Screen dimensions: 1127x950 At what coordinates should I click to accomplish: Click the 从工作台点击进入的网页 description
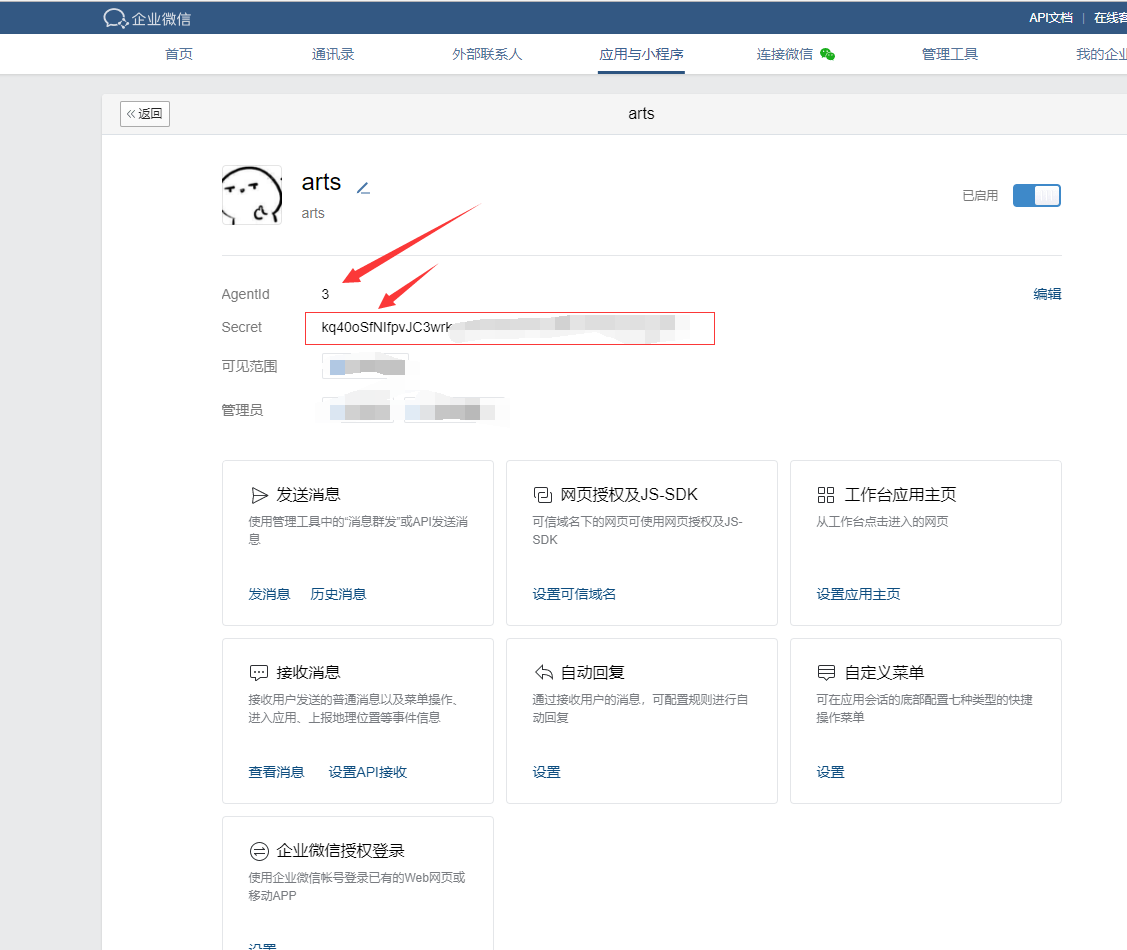pyautogui.click(x=882, y=522)
